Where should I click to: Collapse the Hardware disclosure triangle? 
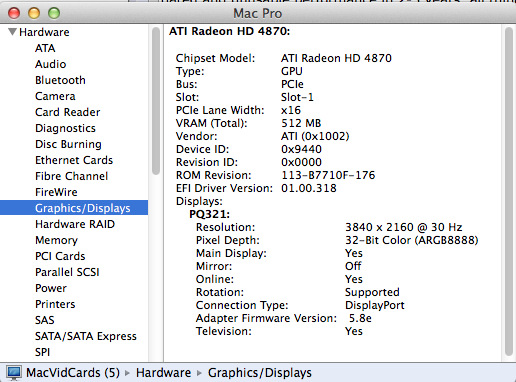[12, 32]
